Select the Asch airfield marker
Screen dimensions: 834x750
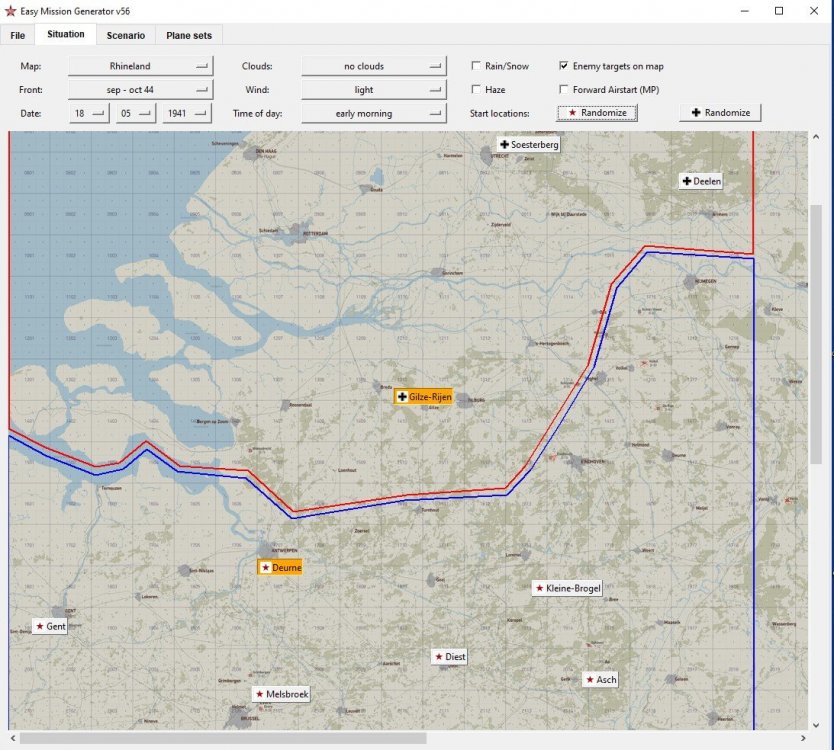(601, 679)
